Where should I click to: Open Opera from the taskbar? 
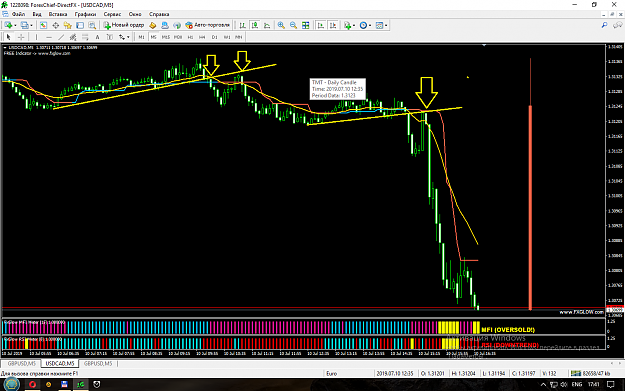click(x=33, y=384)
